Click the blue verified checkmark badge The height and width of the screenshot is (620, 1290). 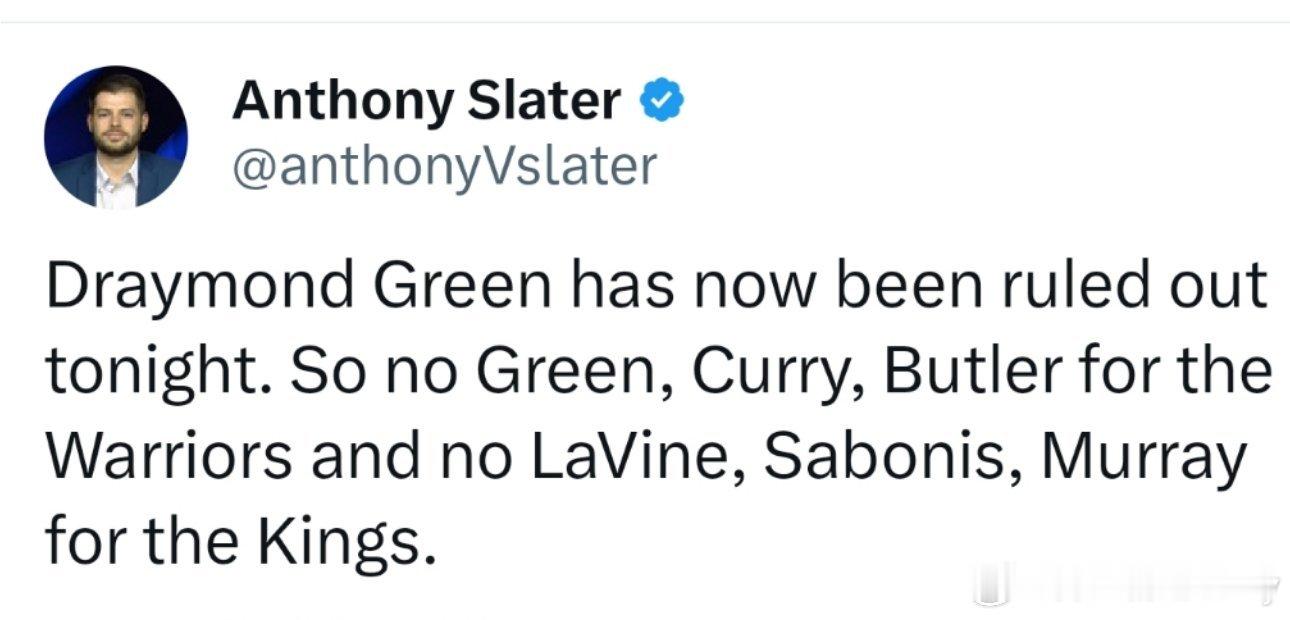(661, 101)
